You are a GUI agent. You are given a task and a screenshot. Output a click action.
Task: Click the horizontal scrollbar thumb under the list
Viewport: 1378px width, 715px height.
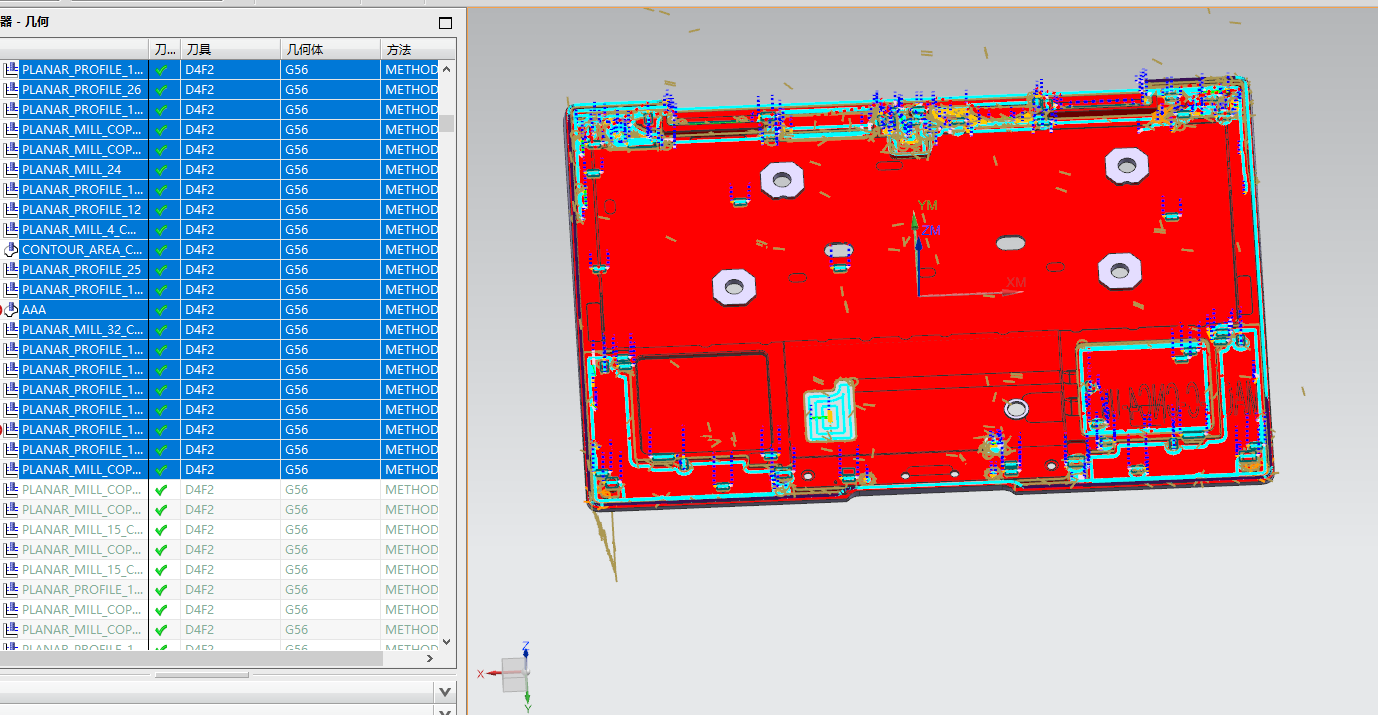[x=191, y=659]
